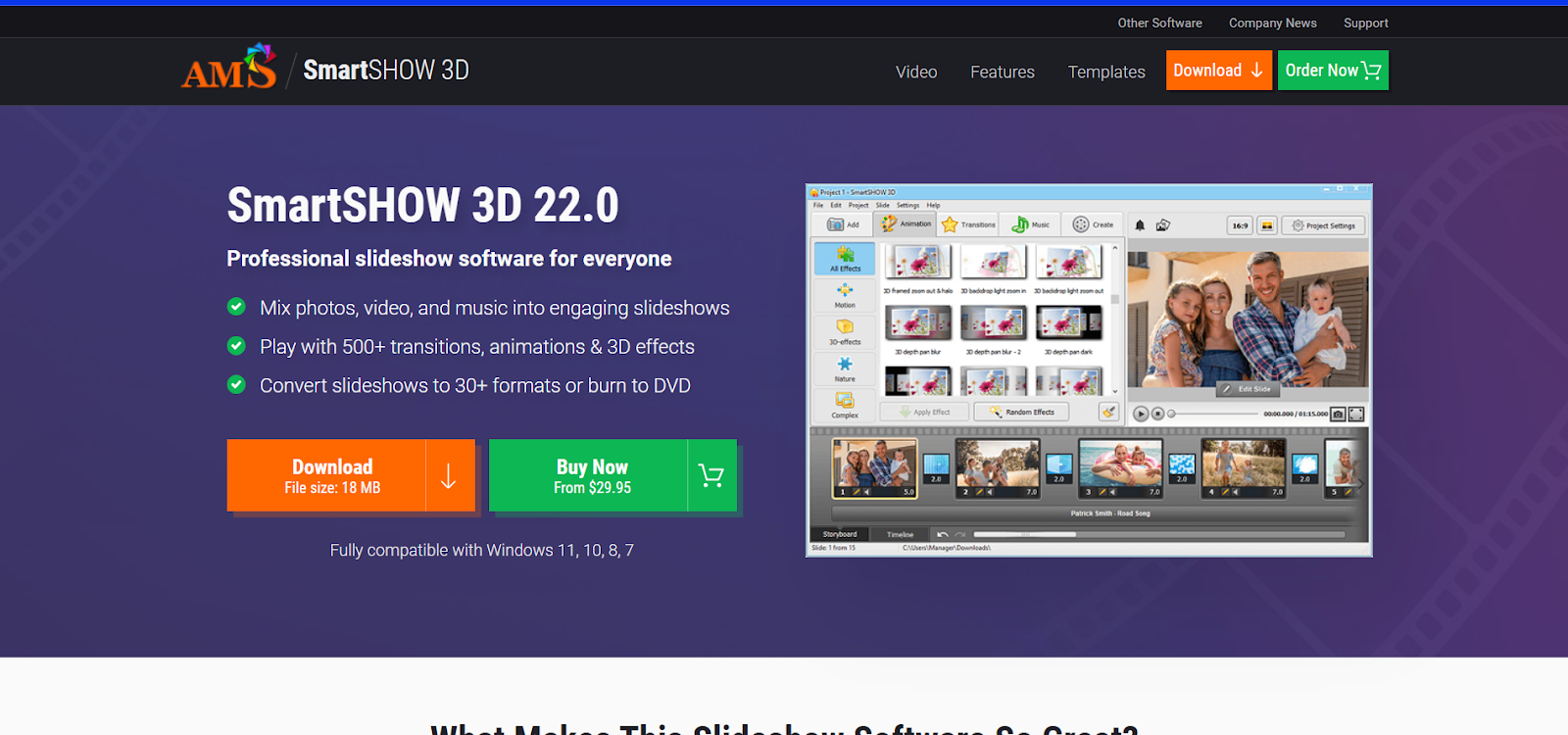Select storyboard slide 3 with pool float
Image resolution: width=1568 pixels, height=735 pixels.
coord(1120,467)
